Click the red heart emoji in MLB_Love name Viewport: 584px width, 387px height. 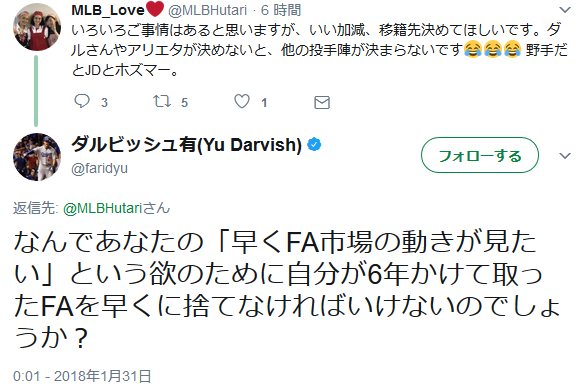pyautogui.click(x=155, y=9)
